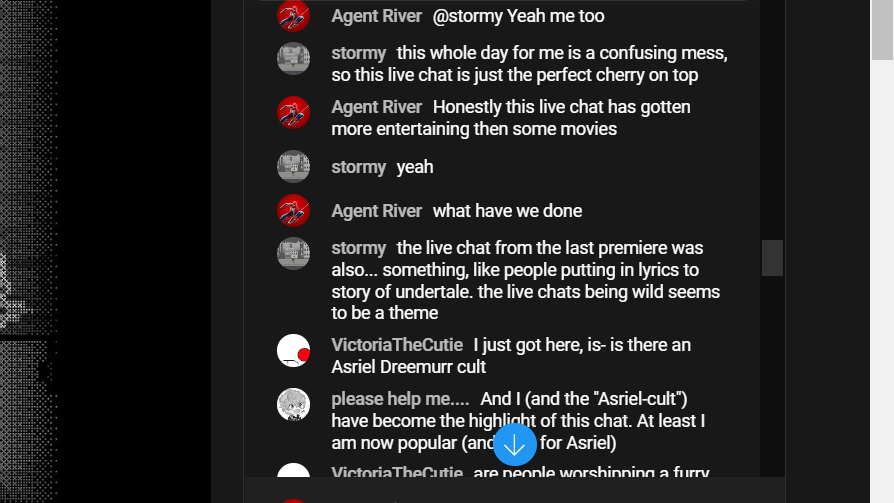Open Agent River's avatar on the 'Yeah me too' message
Viewport: 894px width, 503px height.
point(294,15)
